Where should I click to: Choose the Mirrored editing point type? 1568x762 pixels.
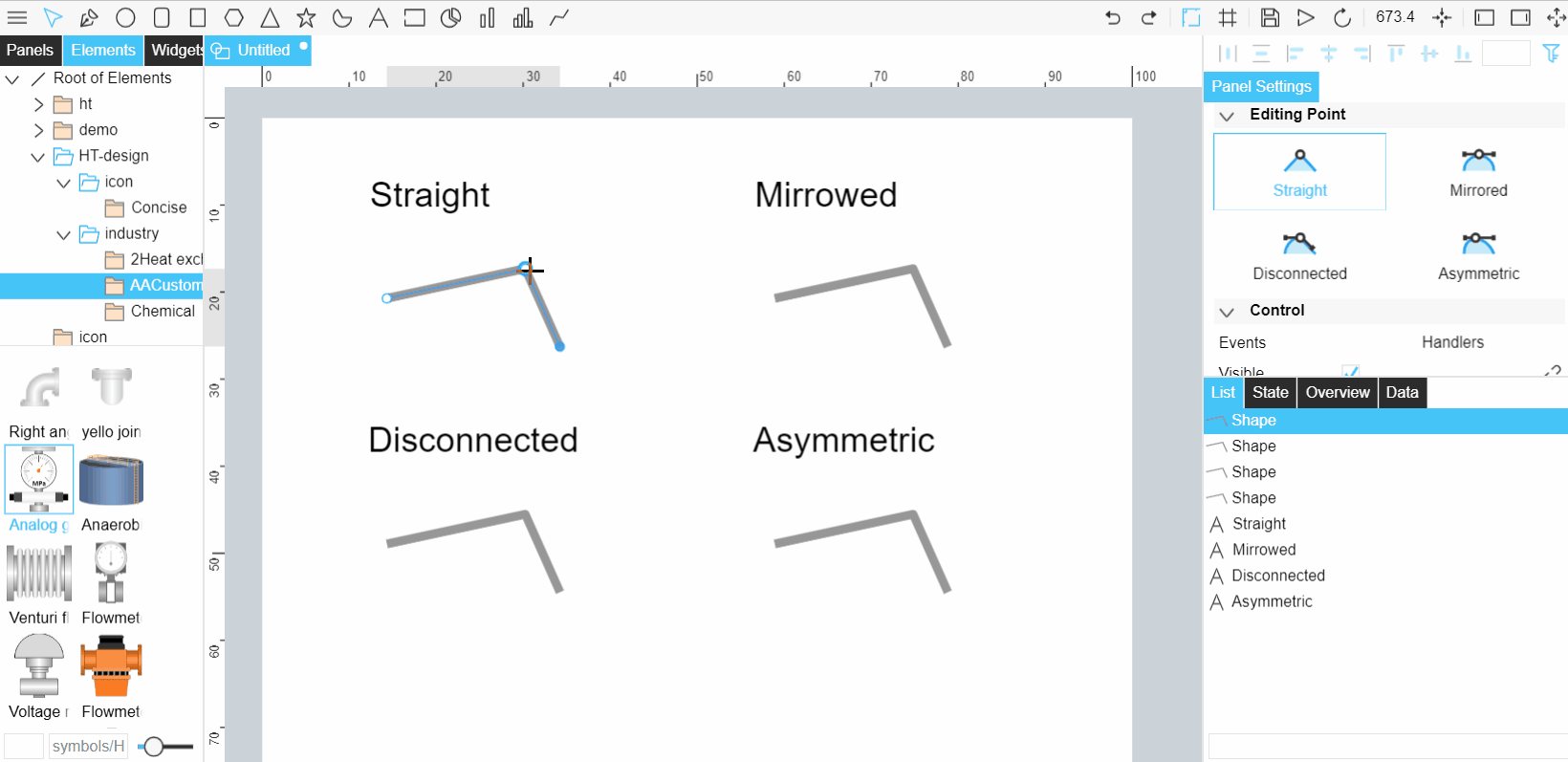[x=1478, y=172]
